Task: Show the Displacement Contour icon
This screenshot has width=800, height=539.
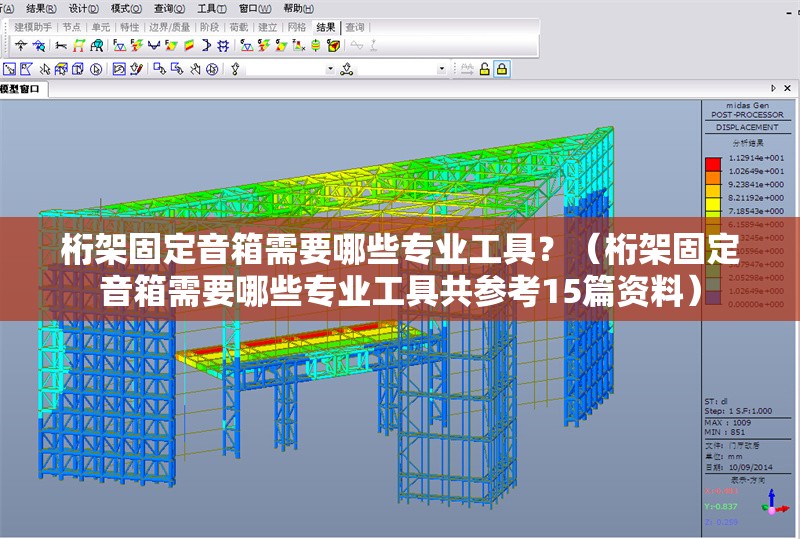Action: tap(96, 45)
